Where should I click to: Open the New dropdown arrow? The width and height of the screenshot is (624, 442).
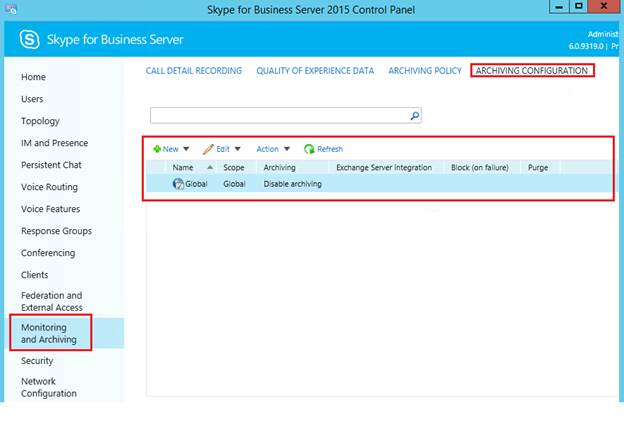coord(186,149)
